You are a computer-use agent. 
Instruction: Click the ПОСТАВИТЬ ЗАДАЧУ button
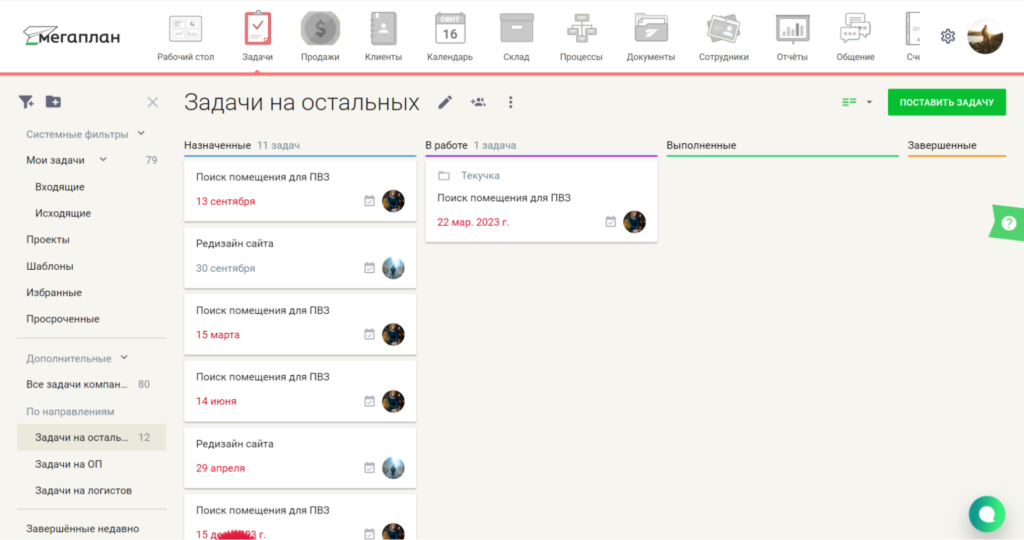pos(946,103)
